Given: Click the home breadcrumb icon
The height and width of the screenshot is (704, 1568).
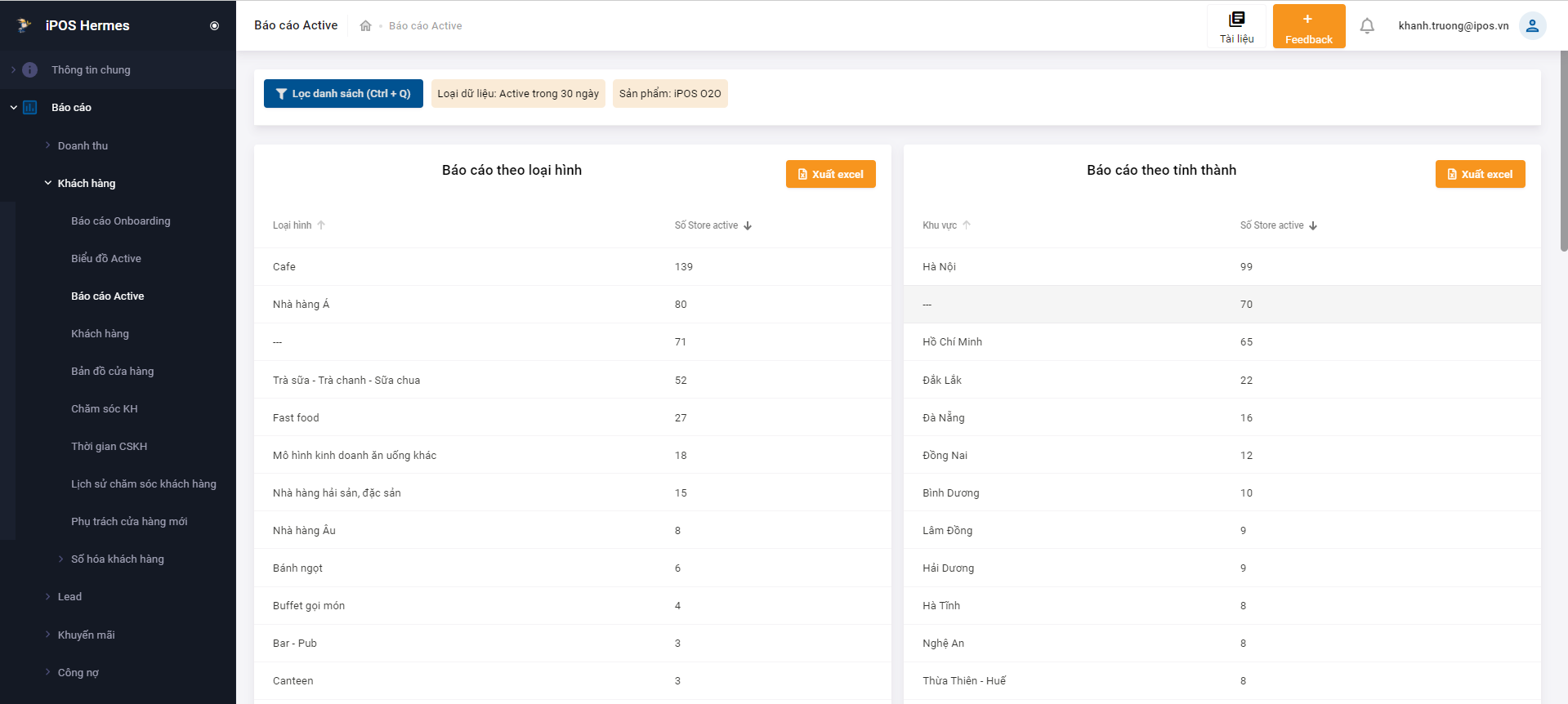Looking at the screenshot, I should click(x=365, y=26).
